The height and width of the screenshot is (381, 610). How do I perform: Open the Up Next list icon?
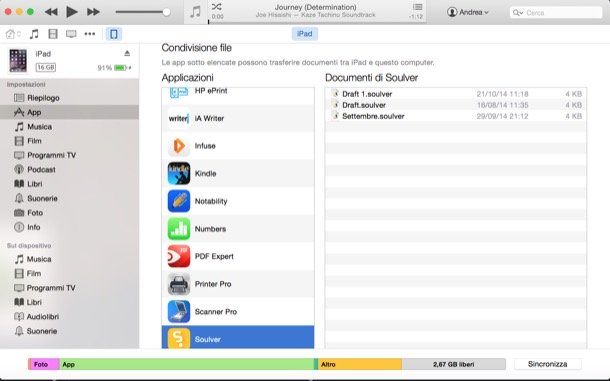pos(417,7)
